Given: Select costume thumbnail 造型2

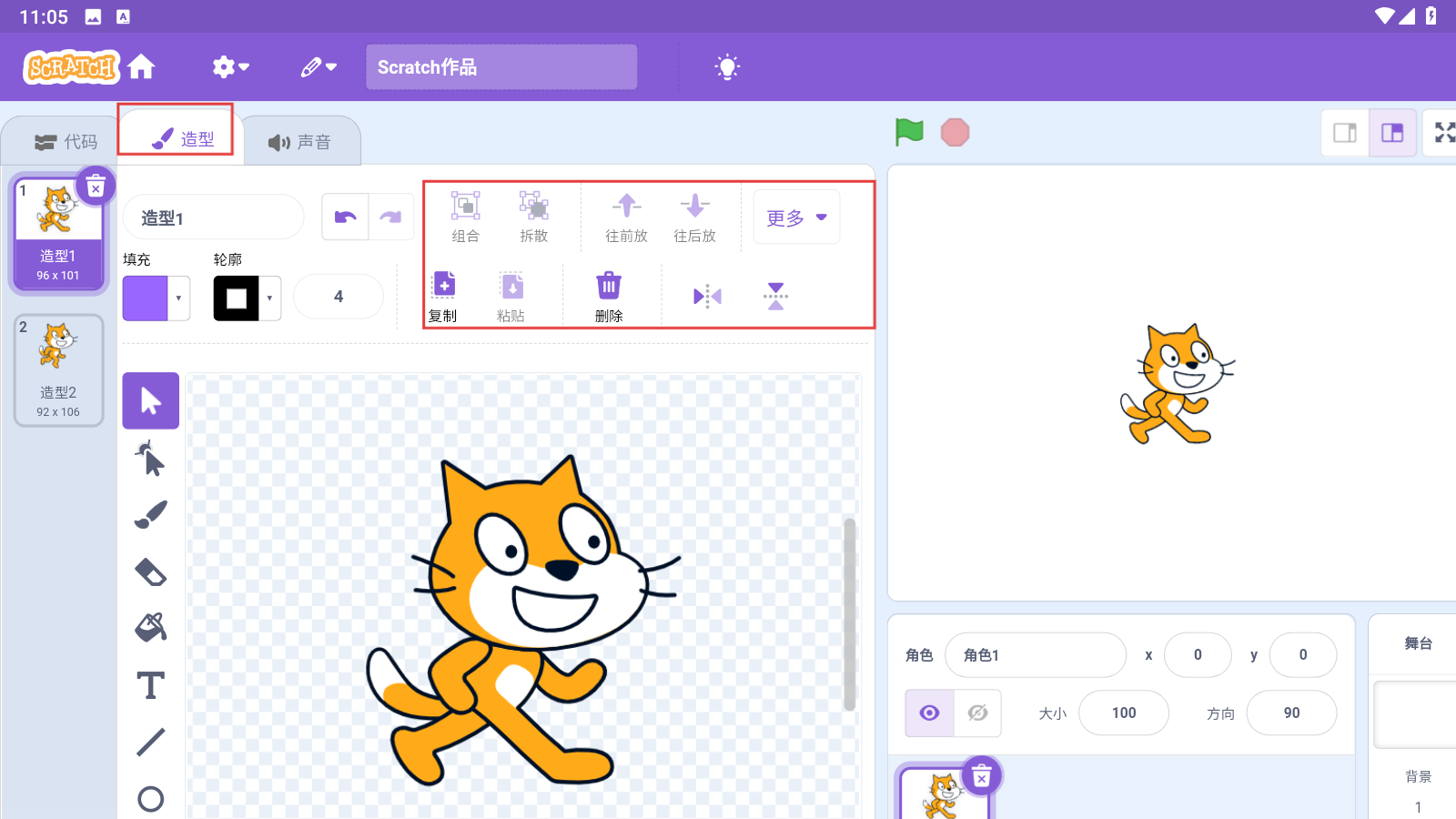Looking at the screenshot, I should point(58,370).
